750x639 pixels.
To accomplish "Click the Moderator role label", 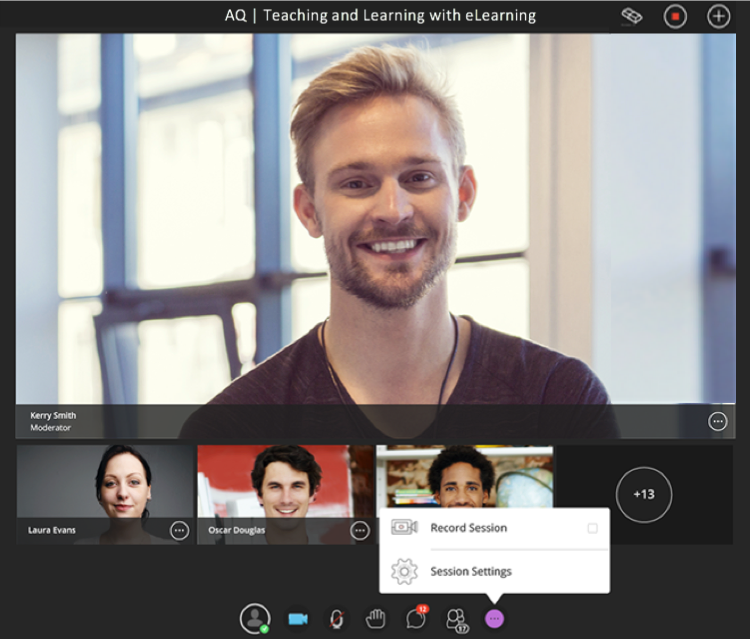I will tap(51, 428).
